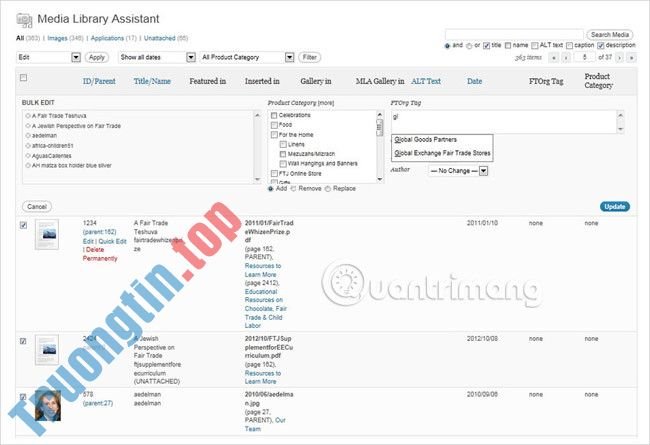Check the Mezuzahs/Mizrach category
Viewport: 650px width, 445px height.
click(x=283, y=154)
